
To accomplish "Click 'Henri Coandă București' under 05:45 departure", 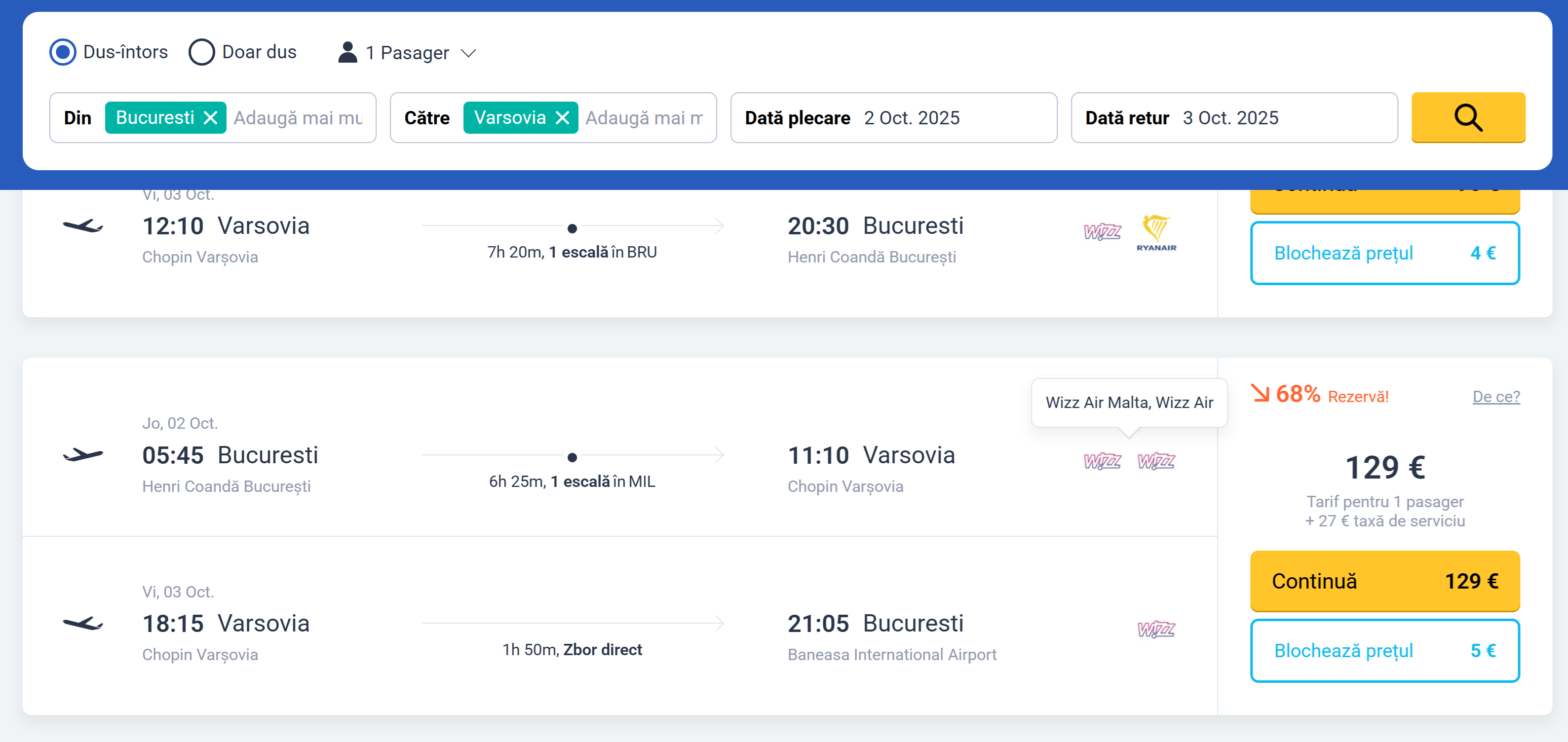I will (227, 486).
